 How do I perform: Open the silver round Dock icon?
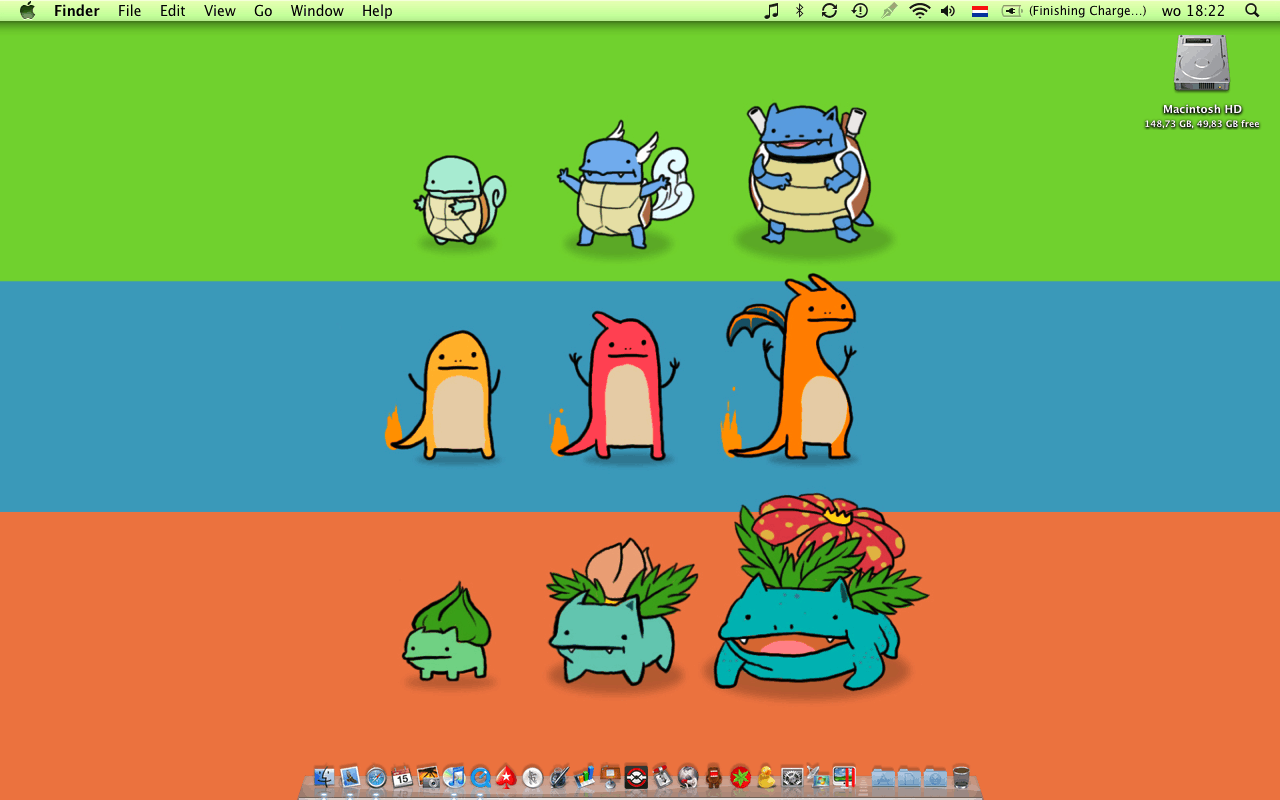click(x=532, y=776)
